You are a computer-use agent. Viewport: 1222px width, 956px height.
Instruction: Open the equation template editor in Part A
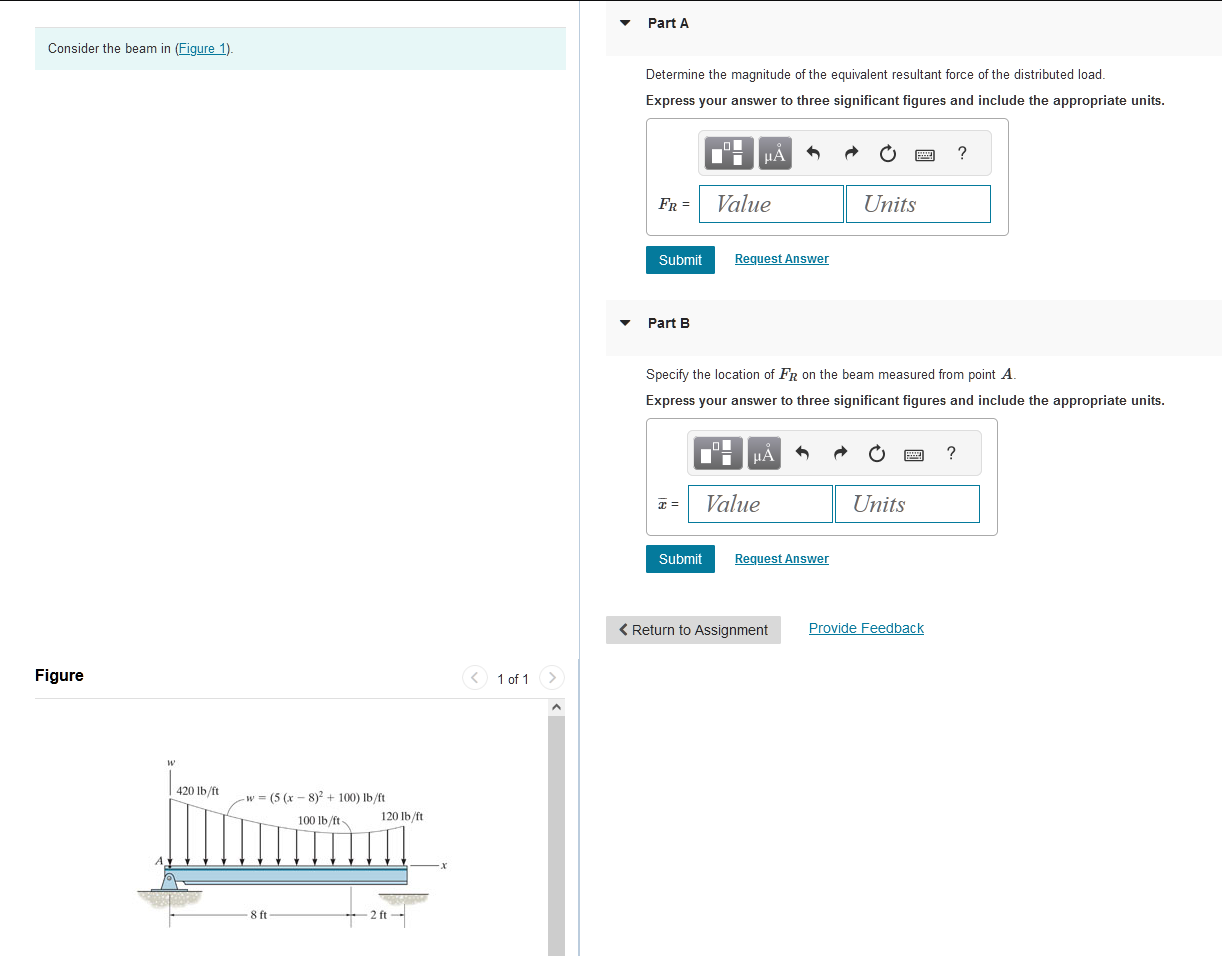(x=728, y=153)
